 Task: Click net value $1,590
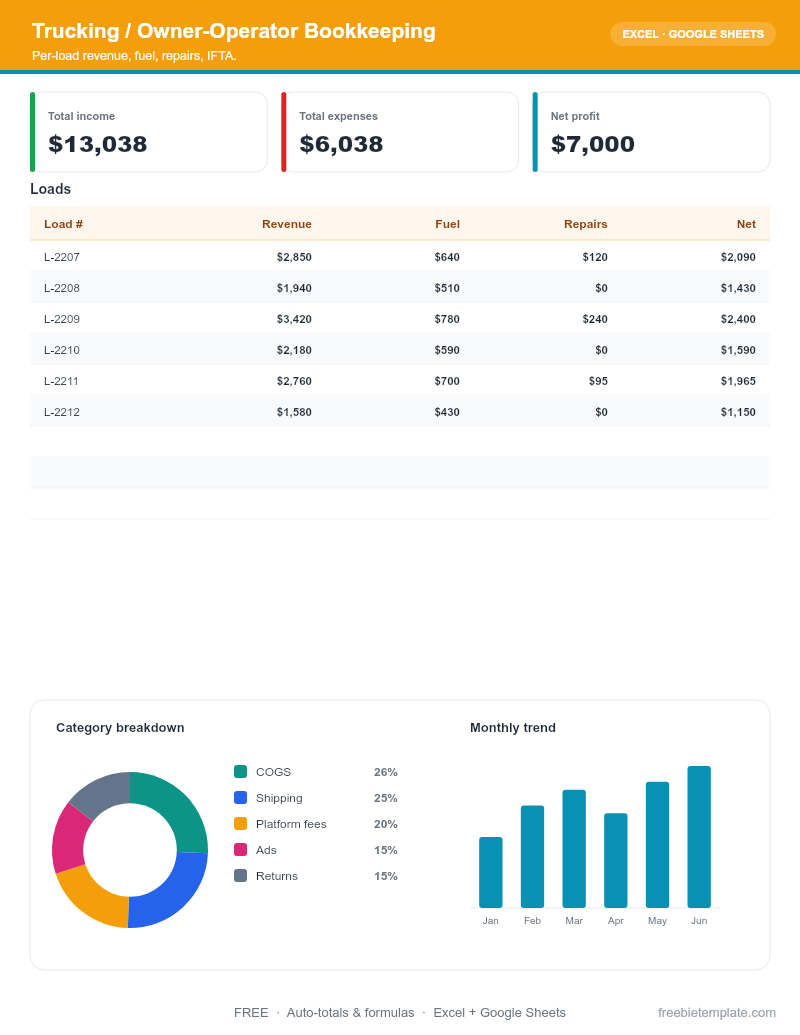pyautogui.click(x=738, y=351)
